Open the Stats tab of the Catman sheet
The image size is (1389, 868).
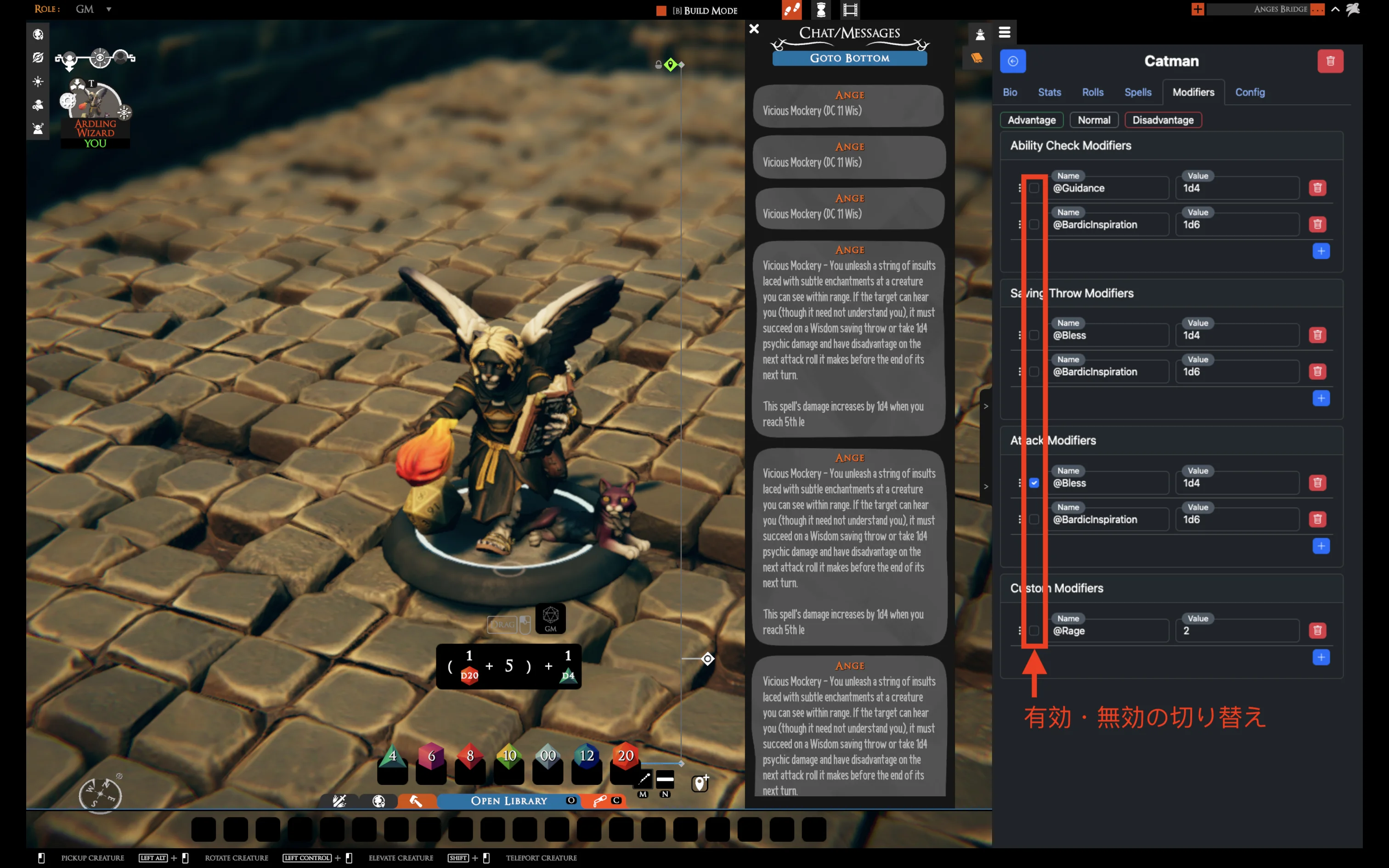(1049, 92)
